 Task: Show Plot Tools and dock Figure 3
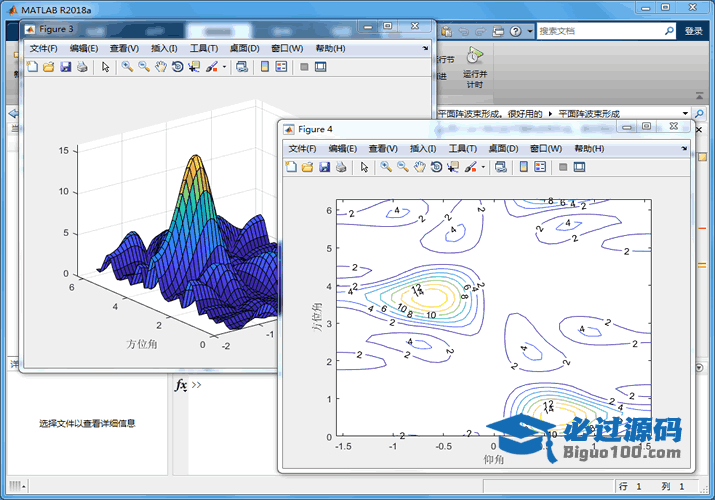tap(321, 67)
